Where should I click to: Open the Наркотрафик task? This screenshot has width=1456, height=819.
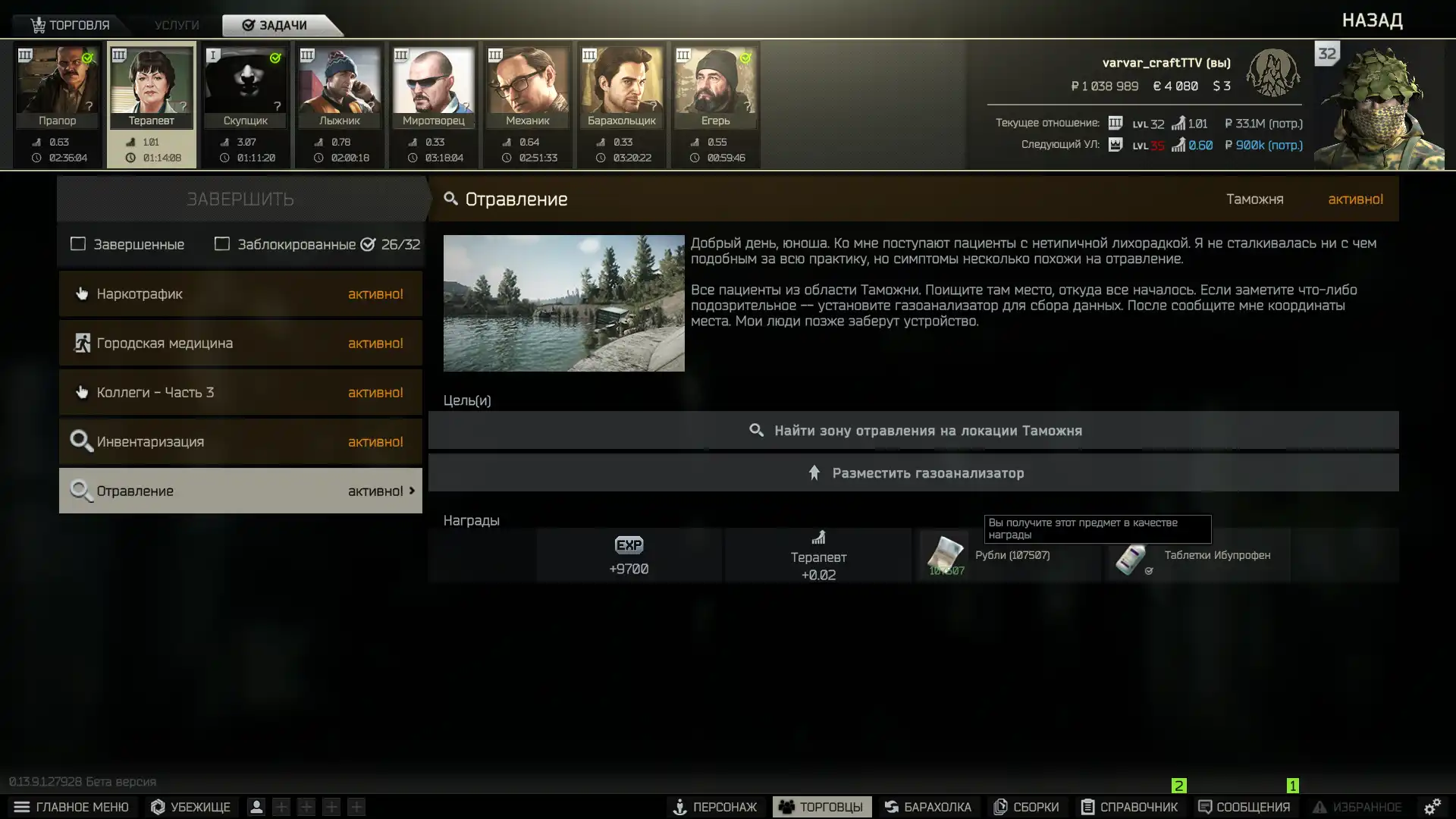tap(240, 293)
